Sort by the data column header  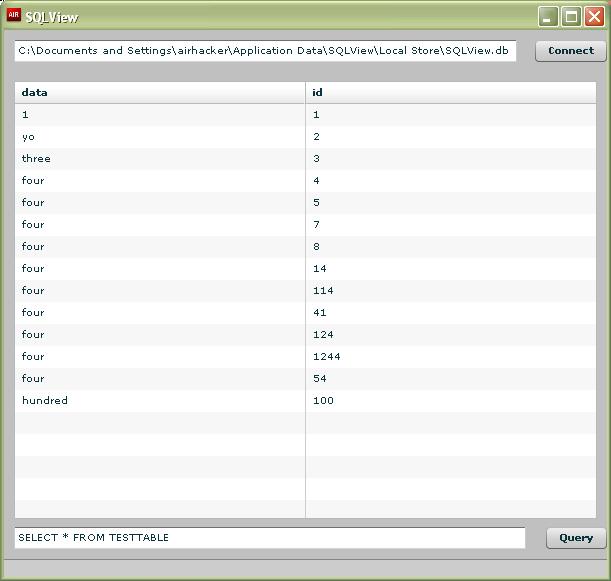160,93
